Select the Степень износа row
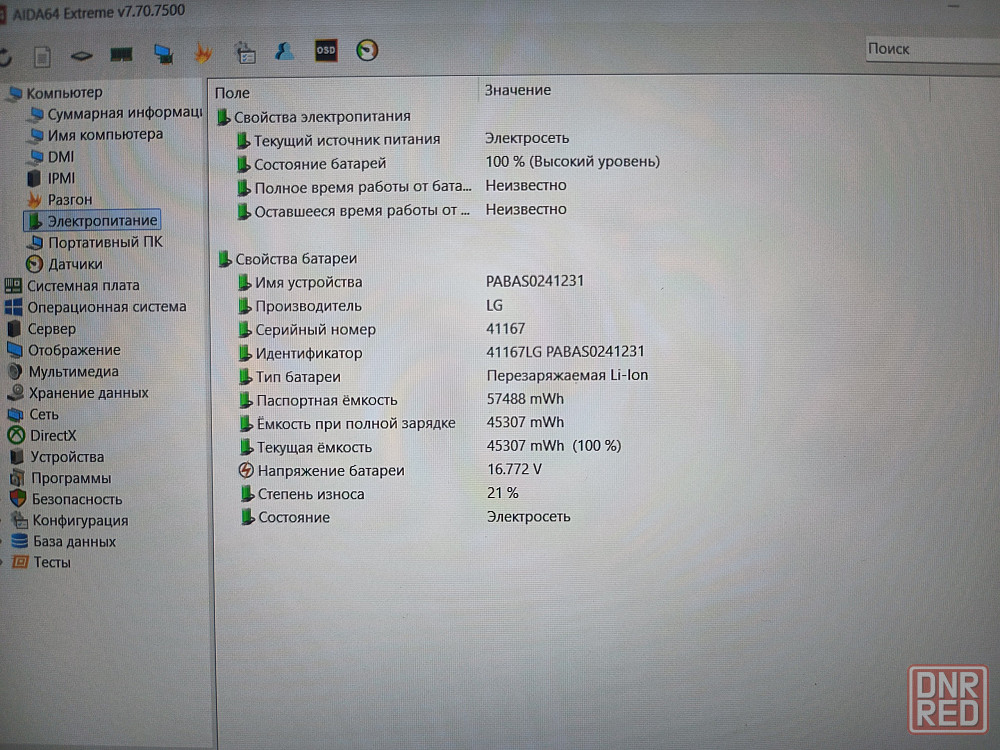 tap(310, 494)
